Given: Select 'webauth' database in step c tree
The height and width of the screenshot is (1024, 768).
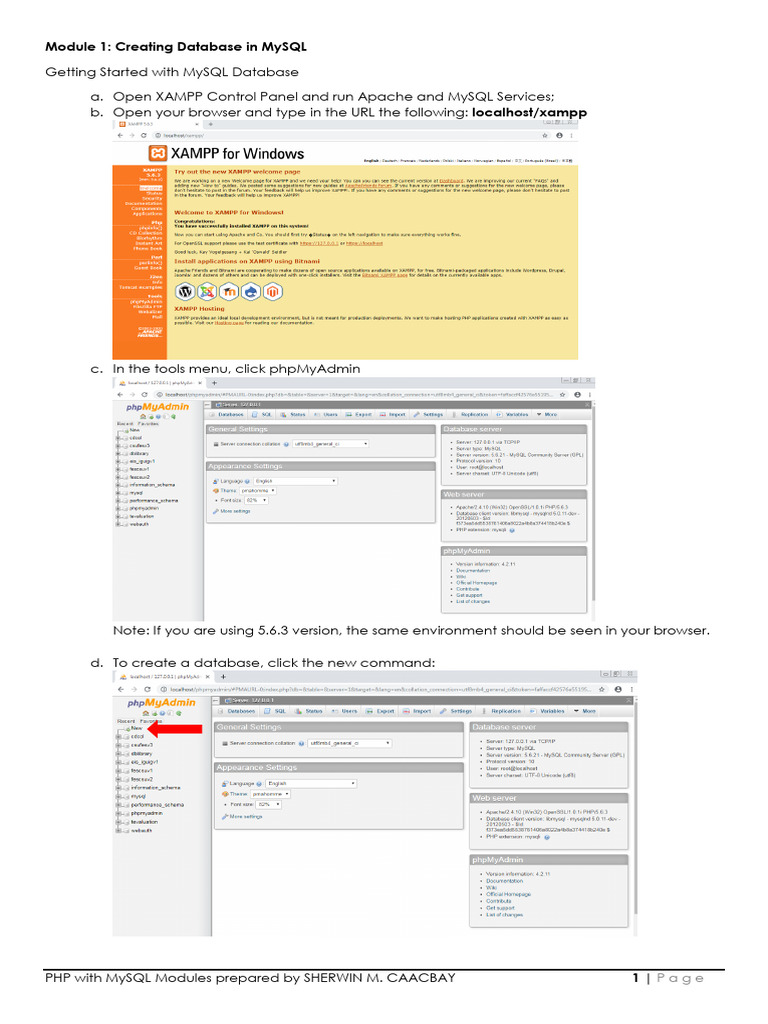Looking at the screenshot, I should pos(139,524).
